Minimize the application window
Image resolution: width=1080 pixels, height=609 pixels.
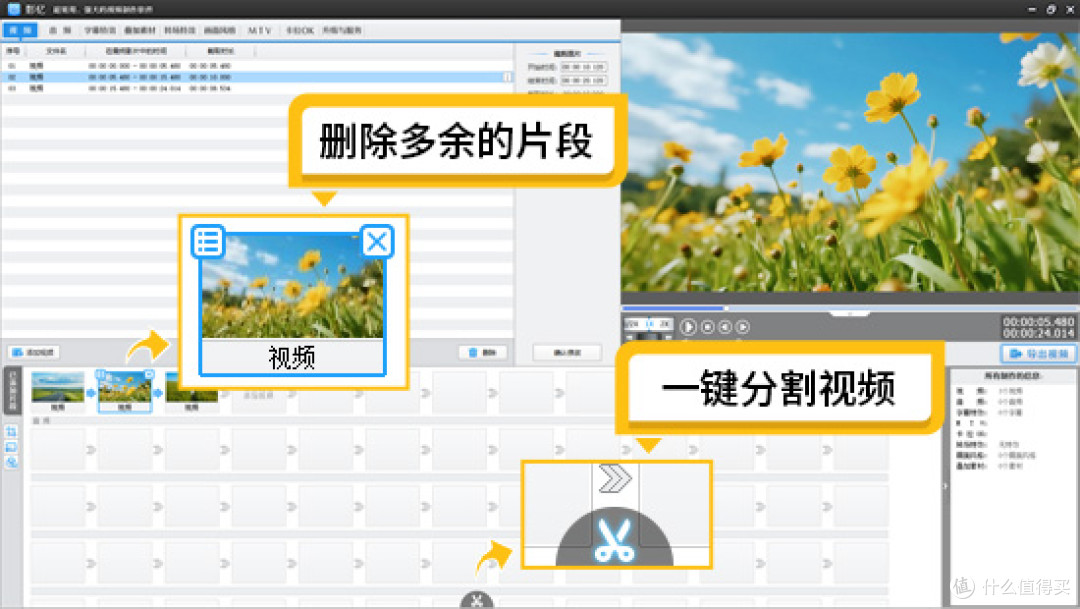pyautogui.click(x=1031, y=9)
